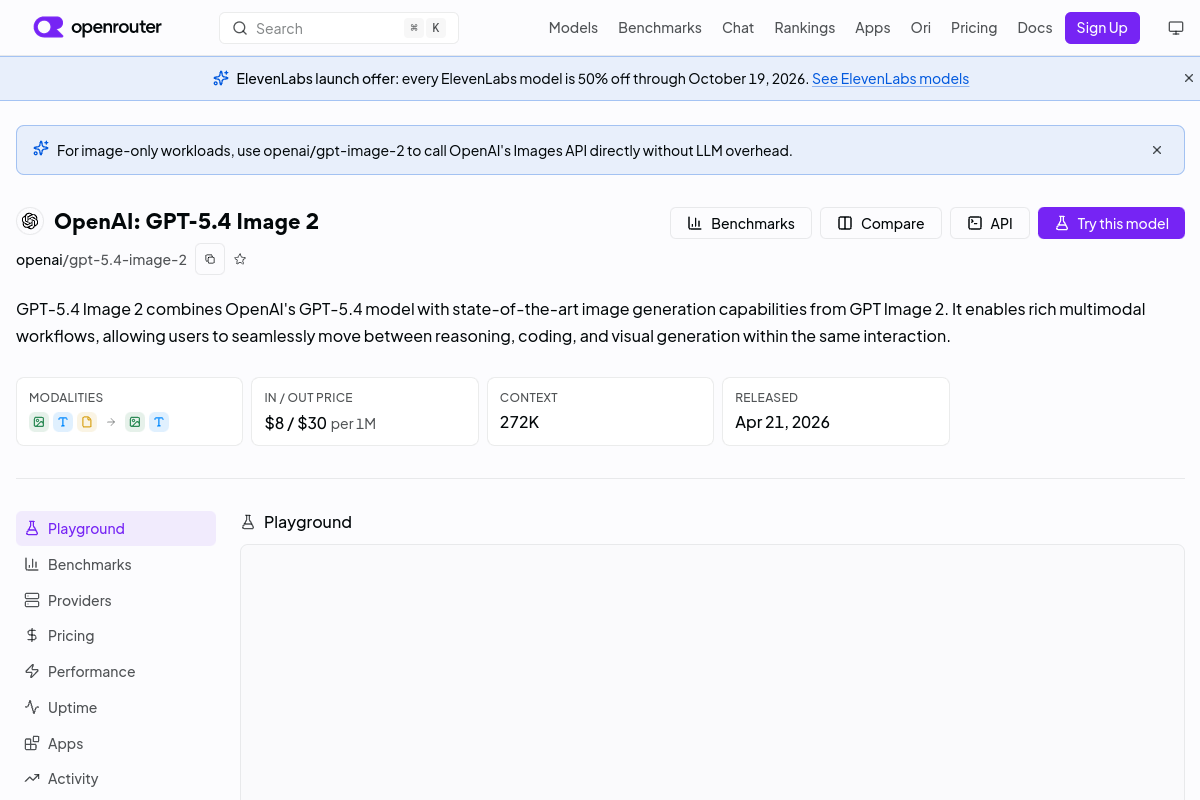Image resolution: width=1200 pixels, height=800 pixels.
Task: Select Playground in the sidebar
Action: [116, 528]
